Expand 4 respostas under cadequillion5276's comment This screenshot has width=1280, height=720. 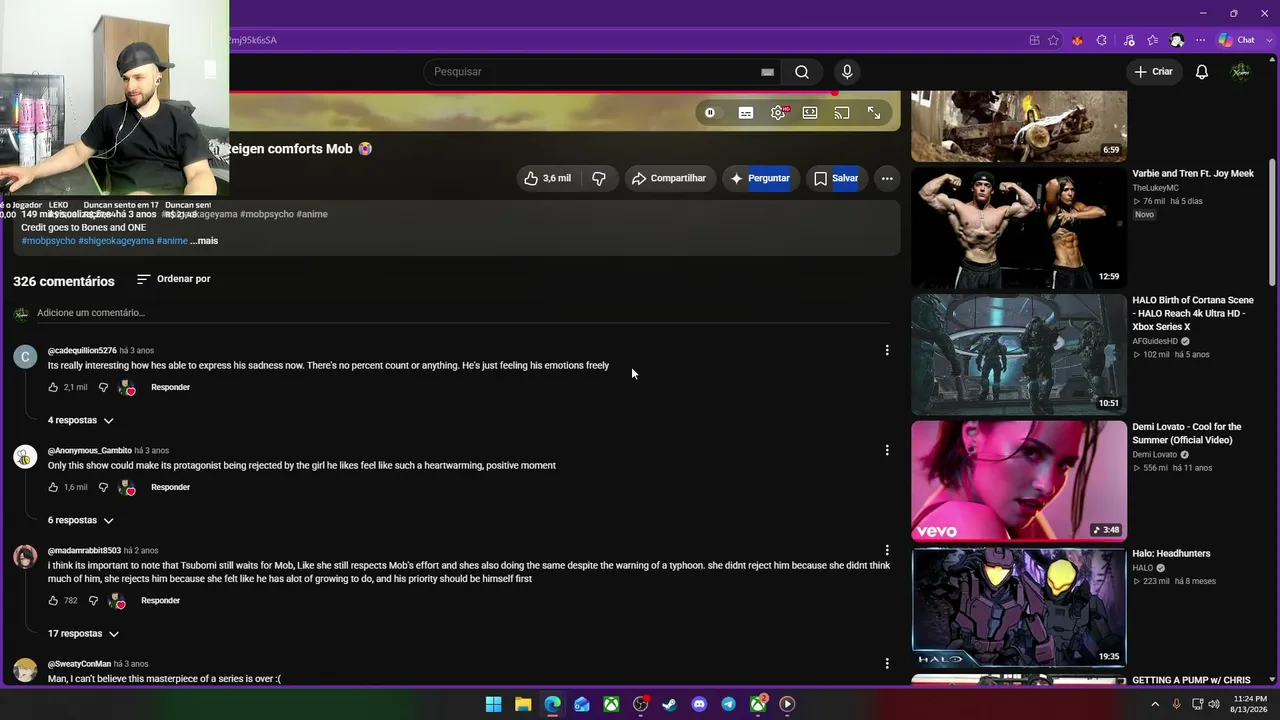81,420
